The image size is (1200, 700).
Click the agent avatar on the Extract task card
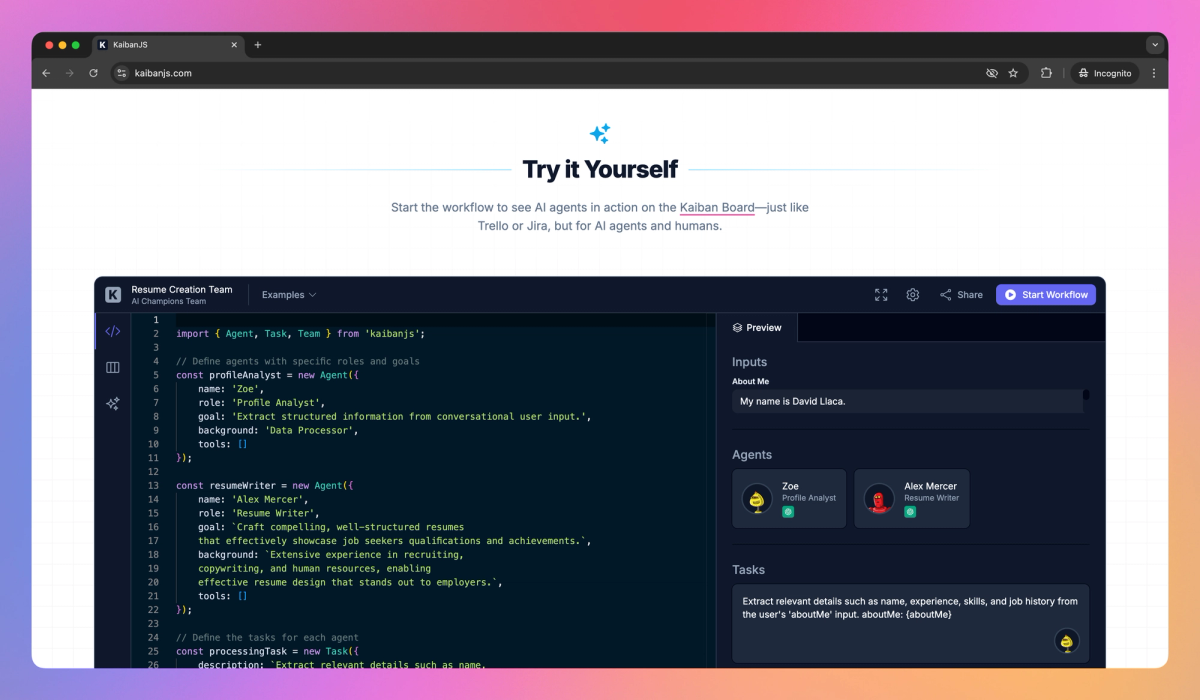[x=1066, y=643]
